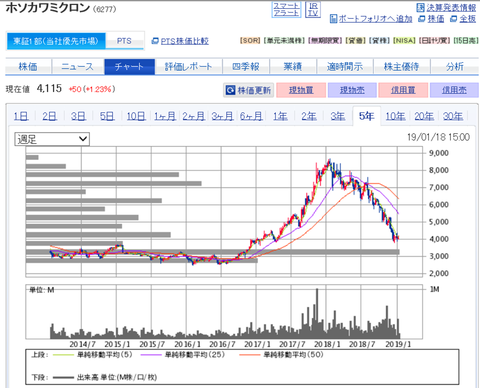The width and height of the screenshot is (480, 388).
Task: Click the 単元未満株 label tag
Action: coord(284,41)
